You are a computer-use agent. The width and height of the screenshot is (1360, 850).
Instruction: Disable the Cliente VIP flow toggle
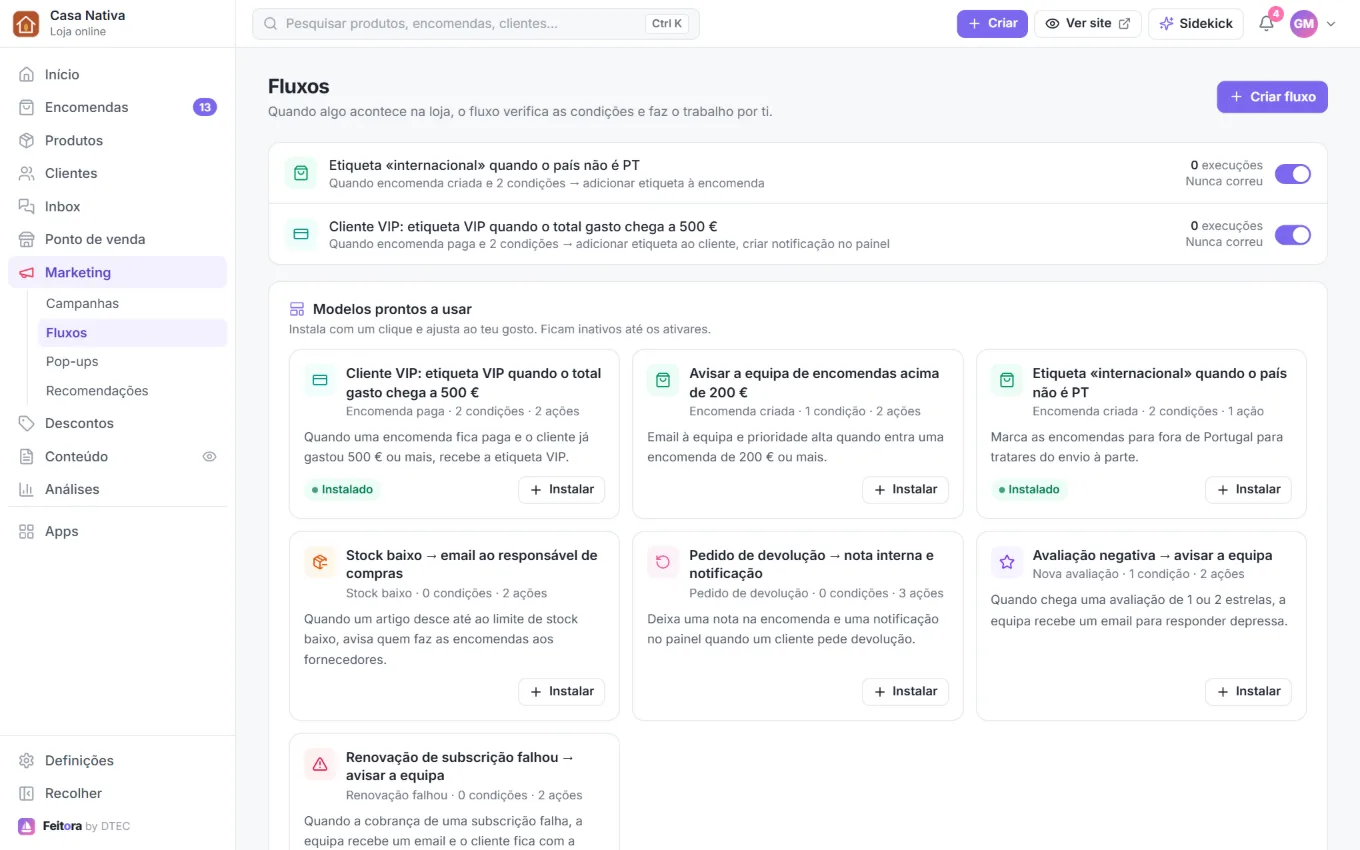[1292, 235]
